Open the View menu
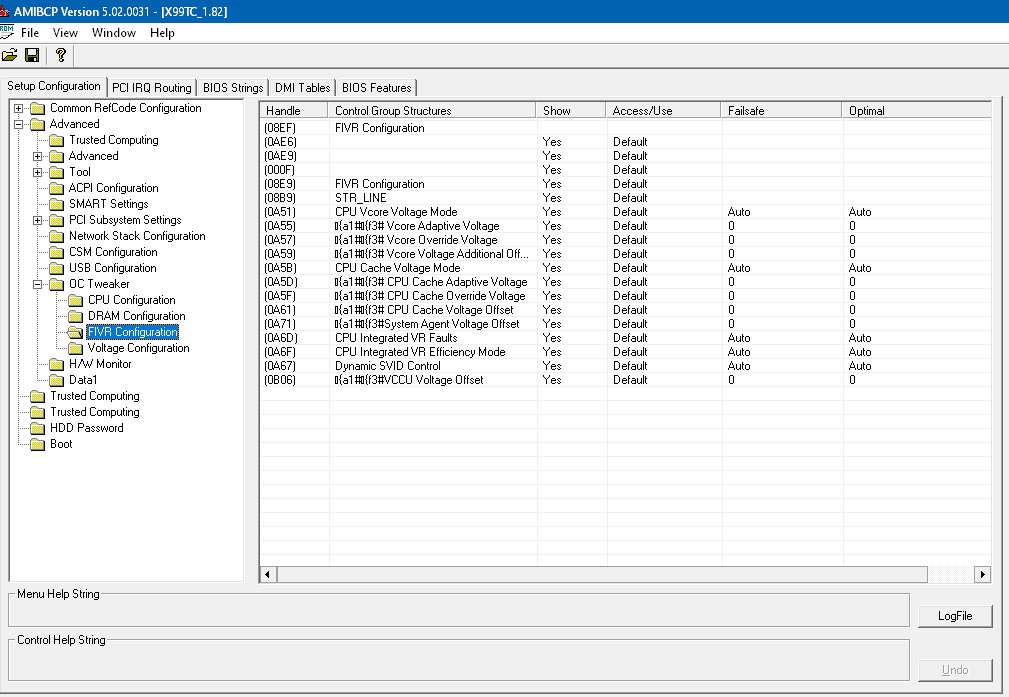This screenshot has height=697, width=1009. click(x=65, y=33)
